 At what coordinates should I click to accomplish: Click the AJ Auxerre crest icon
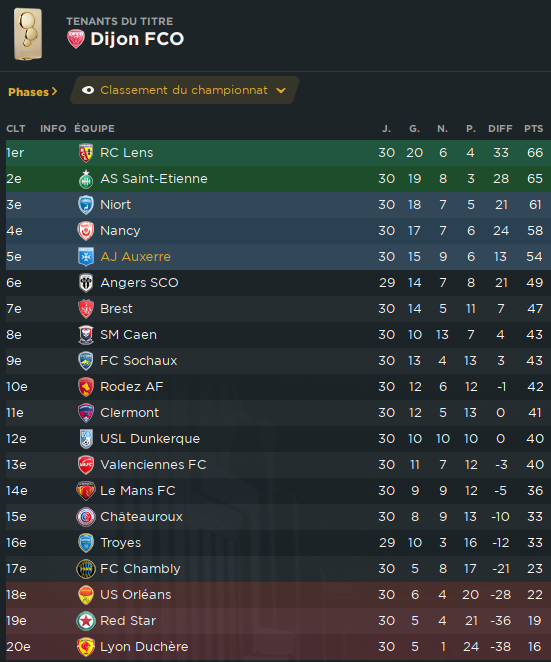[x=86, y=257]
